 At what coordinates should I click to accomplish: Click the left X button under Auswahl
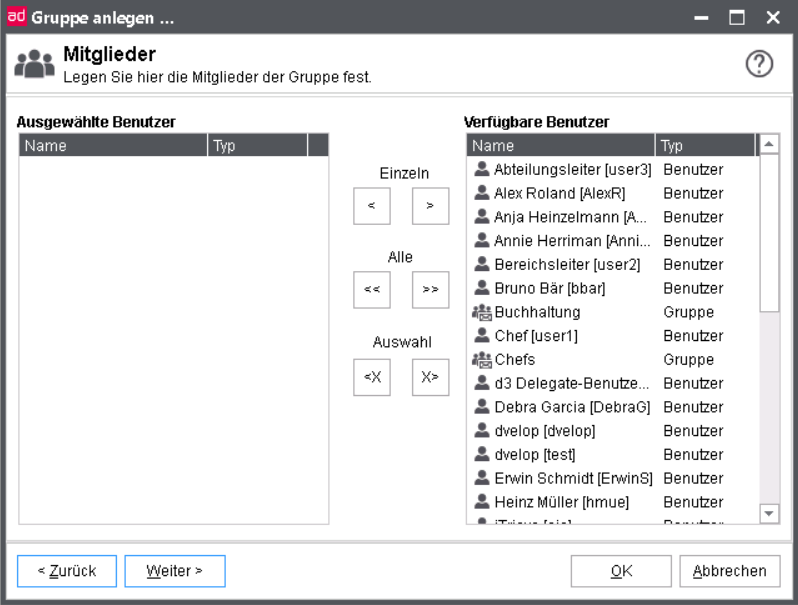pos(372,377)
